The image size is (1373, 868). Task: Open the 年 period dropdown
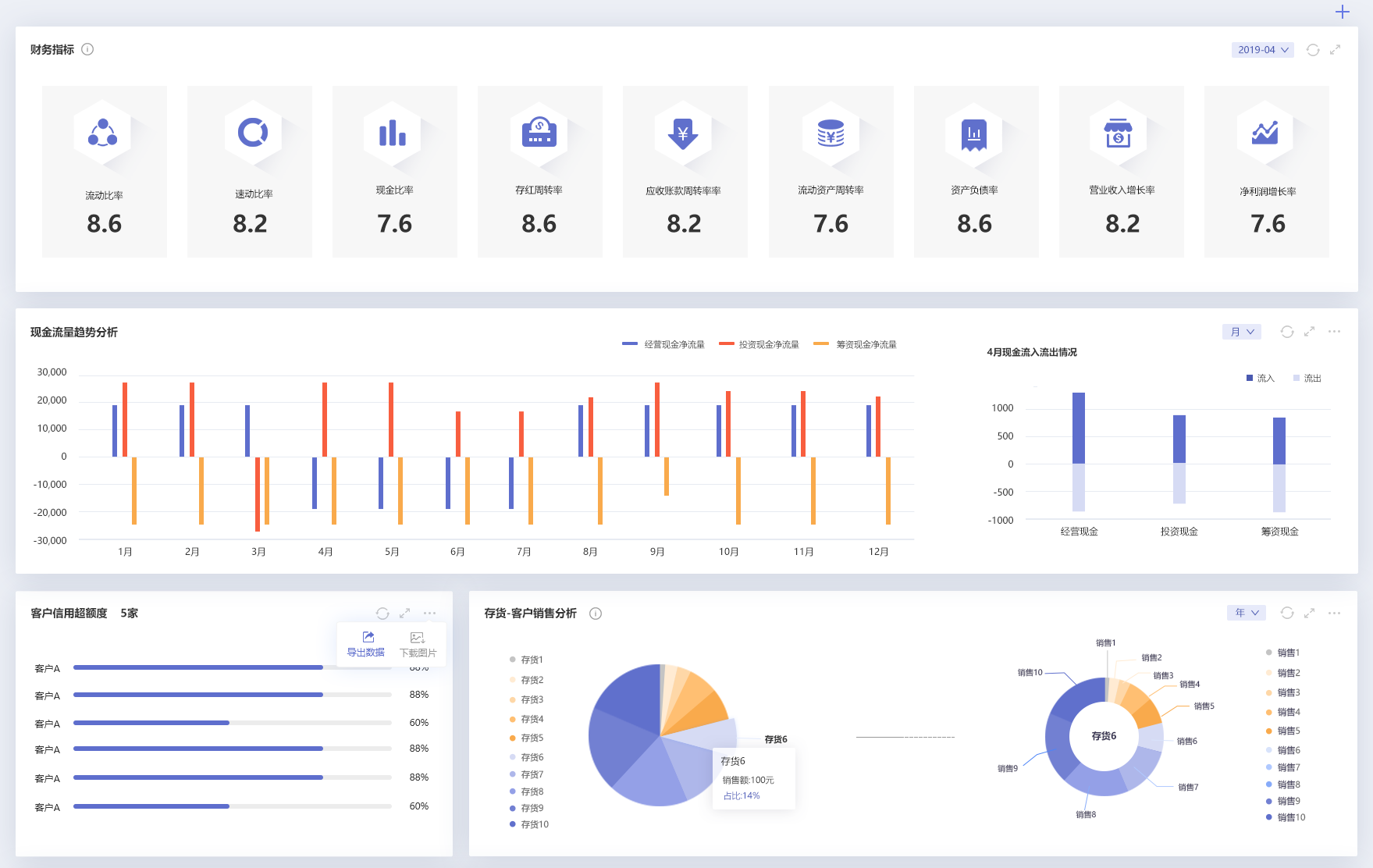[1247, 614]
